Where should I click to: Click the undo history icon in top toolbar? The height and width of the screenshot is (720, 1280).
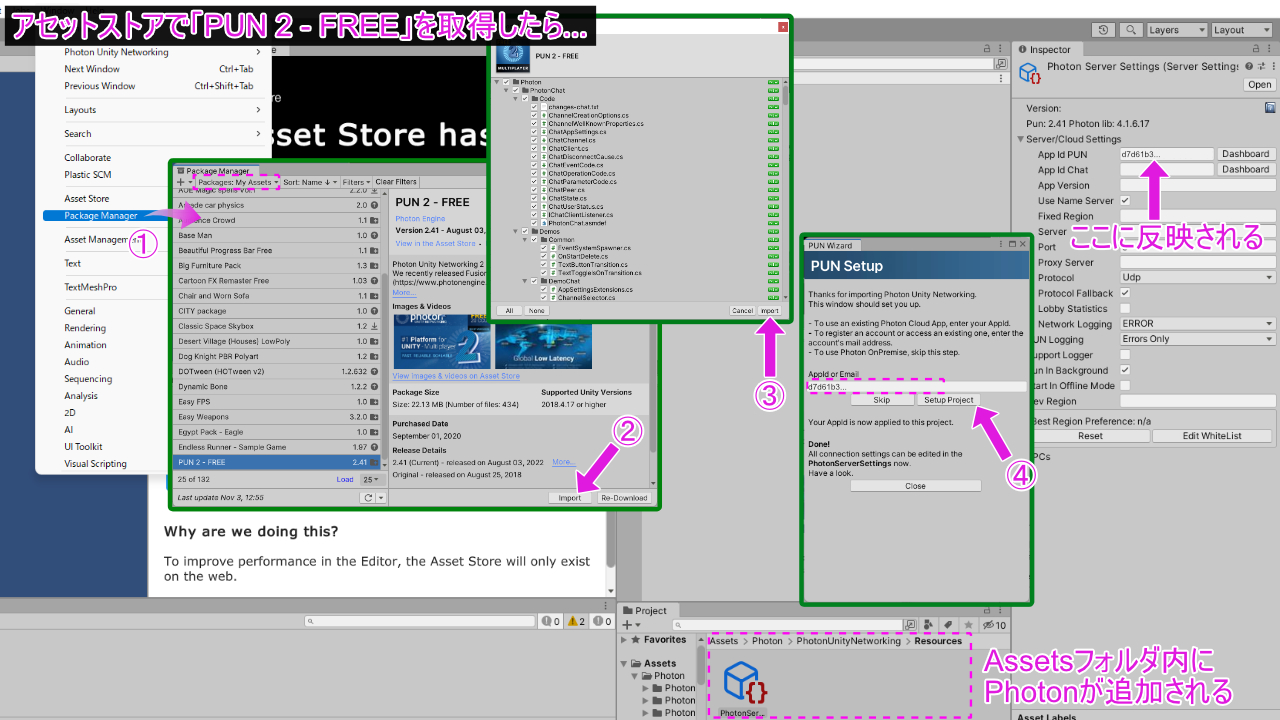click(1103, 30)
